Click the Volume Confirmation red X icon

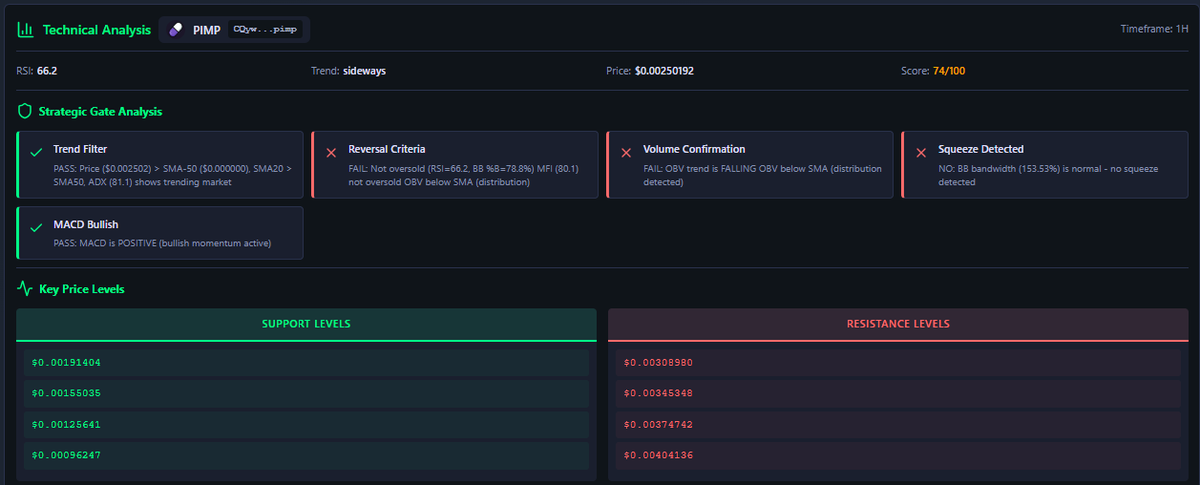pos(626,152)
